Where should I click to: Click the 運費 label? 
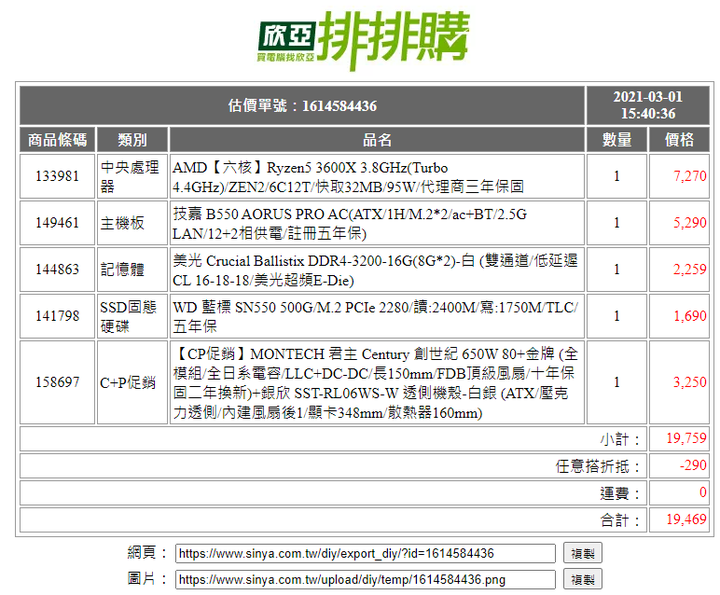pos(620,494)
